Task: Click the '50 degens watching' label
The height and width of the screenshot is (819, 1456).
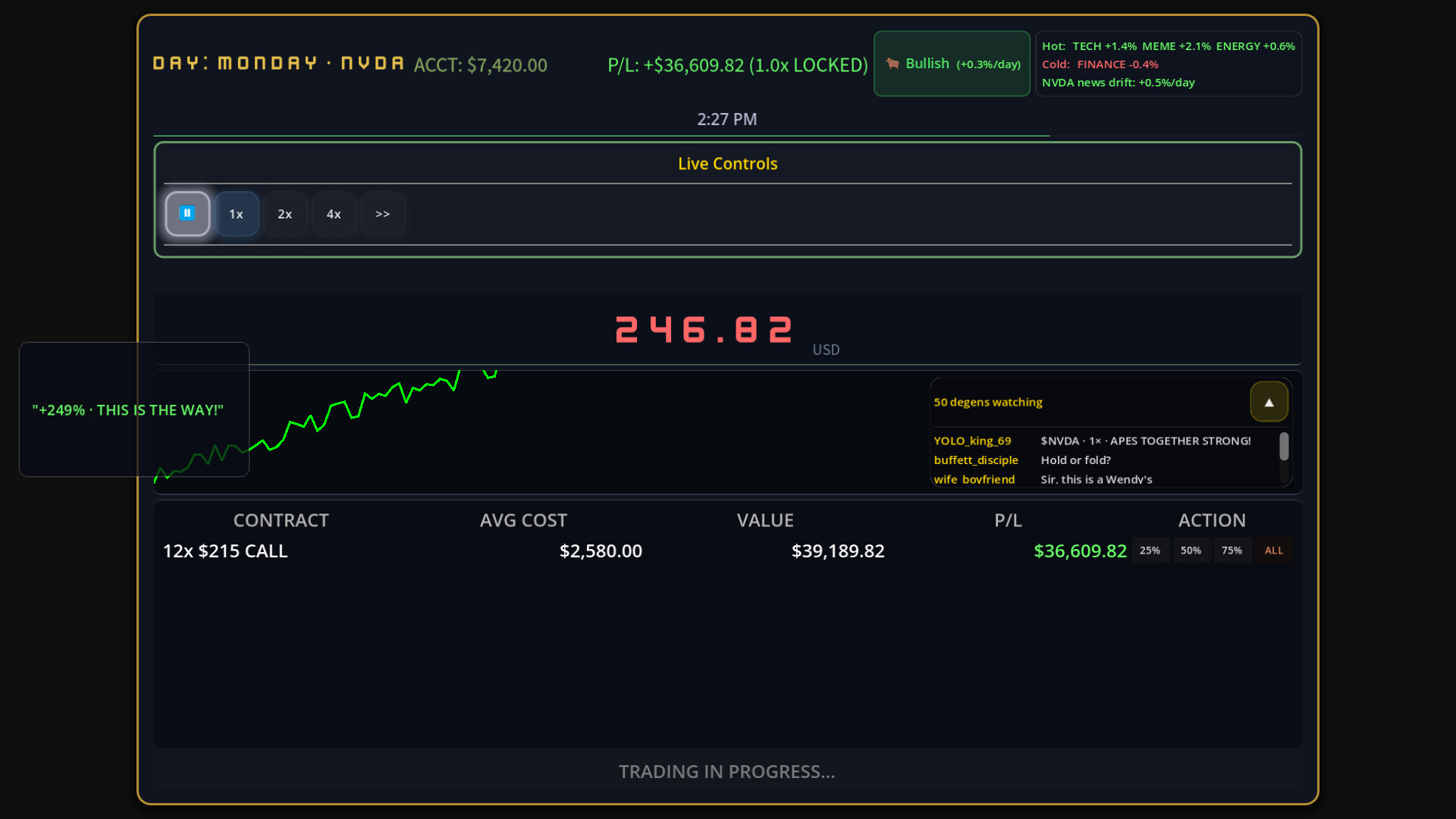Action: pyautogui.click(x=988, y=402)
